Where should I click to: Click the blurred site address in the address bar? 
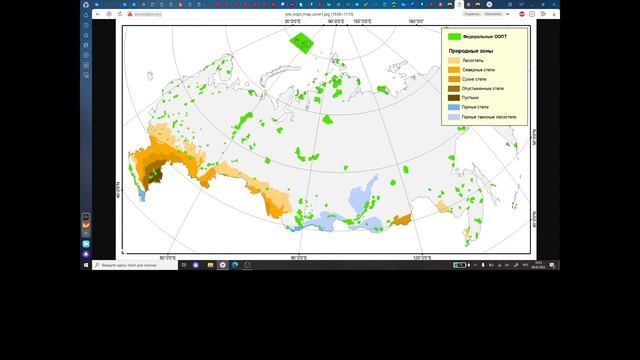tap(148, 14)
